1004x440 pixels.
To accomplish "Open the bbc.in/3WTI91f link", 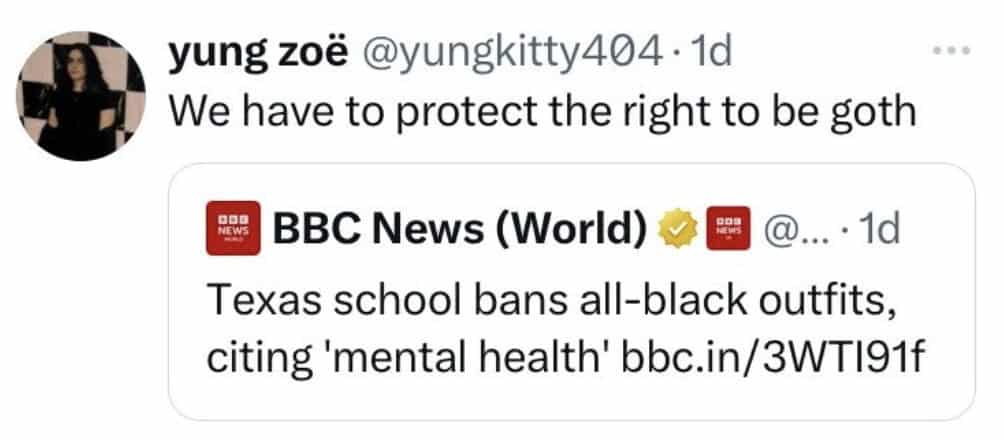I will click(x=765, y=359).
